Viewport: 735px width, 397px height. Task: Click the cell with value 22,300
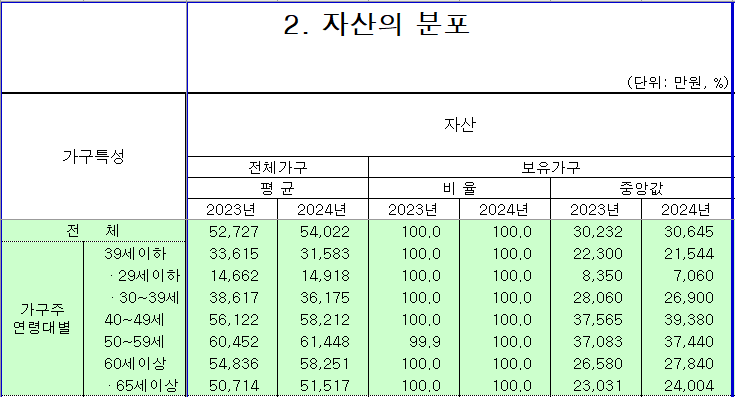596,254
